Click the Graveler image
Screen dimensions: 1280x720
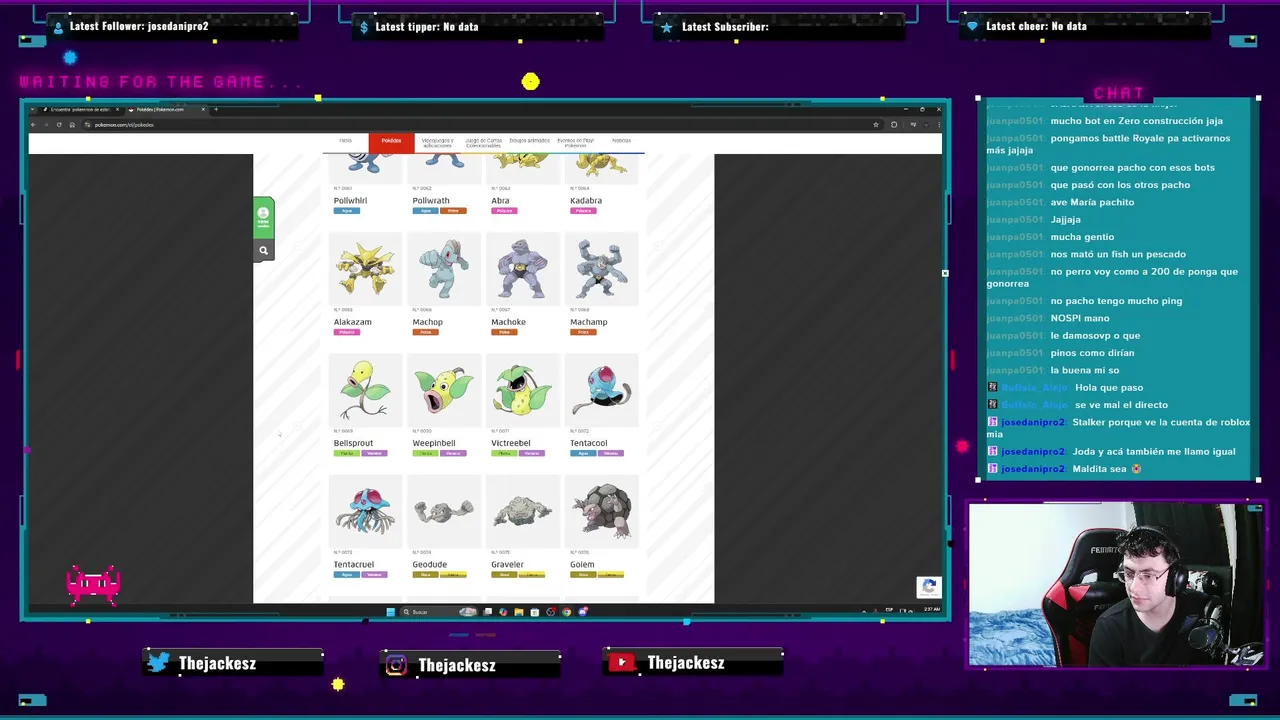pyautogui.click(x=522, y=511)
